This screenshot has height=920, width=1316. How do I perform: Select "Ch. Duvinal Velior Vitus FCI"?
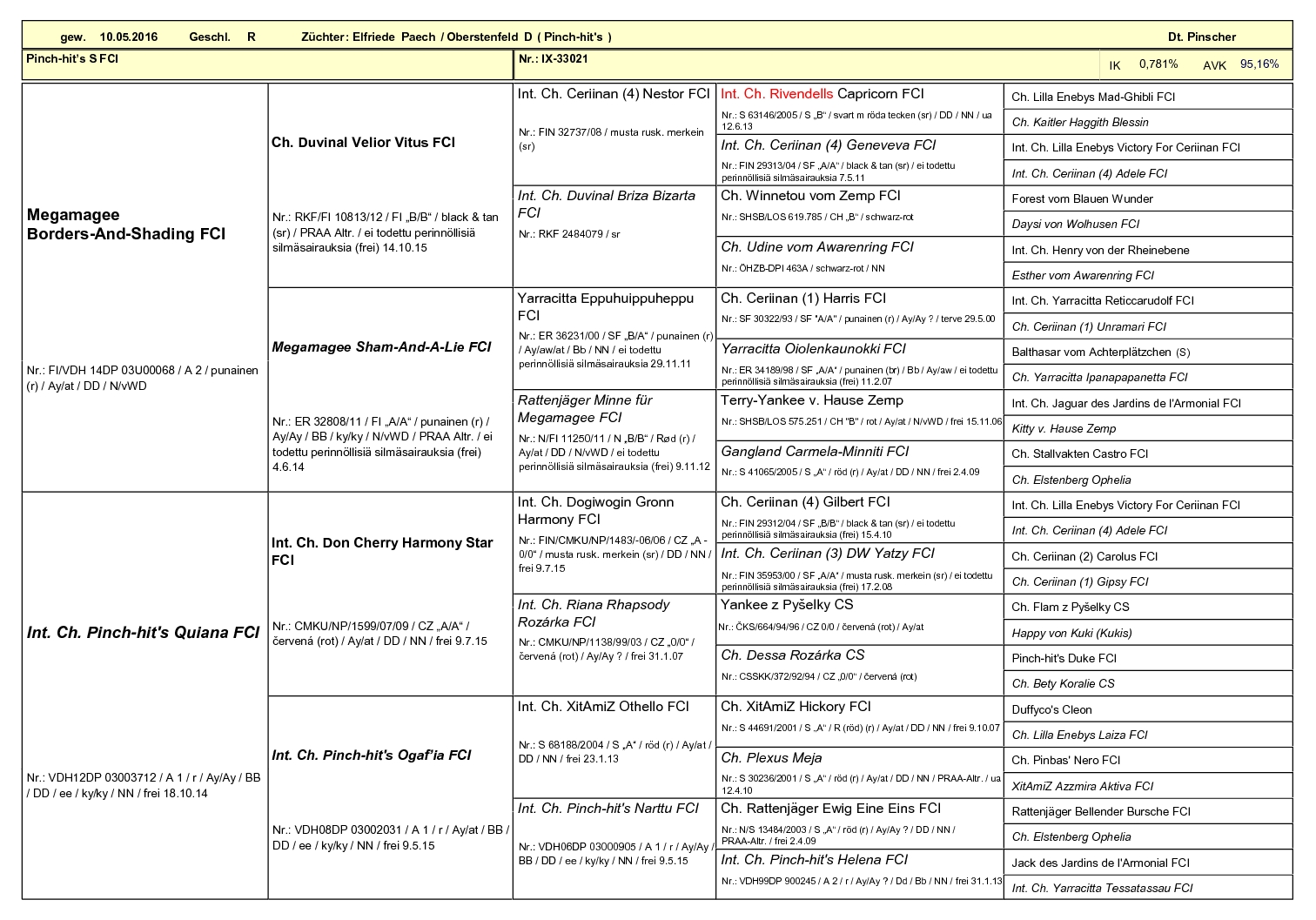[364, 143]
